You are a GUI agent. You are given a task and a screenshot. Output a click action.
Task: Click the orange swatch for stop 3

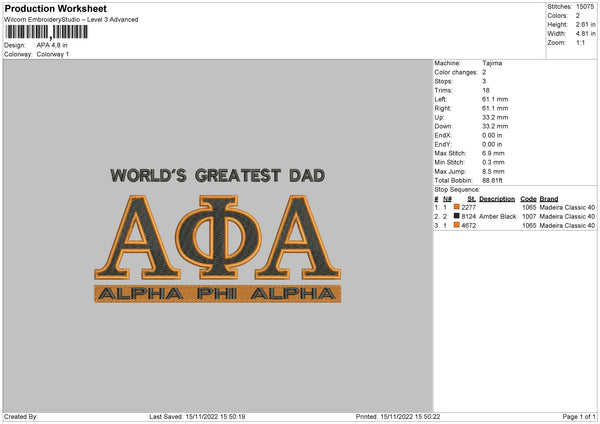[x=457, y=226]
